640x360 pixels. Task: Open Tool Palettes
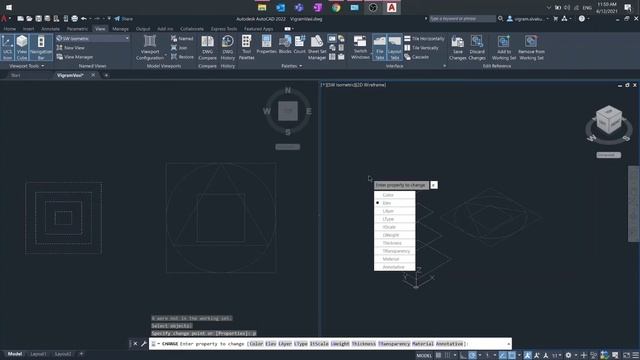tap(247, 47)
